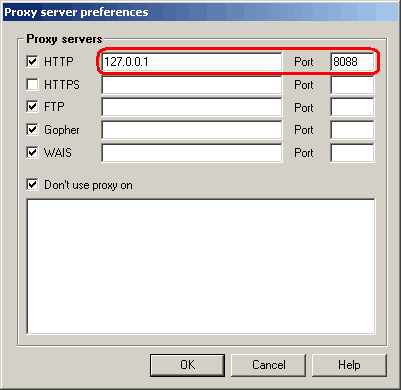Viewport: 401px width, 390px height.
Task: Select the Gopher port field
Action: [x=352, y=130]
